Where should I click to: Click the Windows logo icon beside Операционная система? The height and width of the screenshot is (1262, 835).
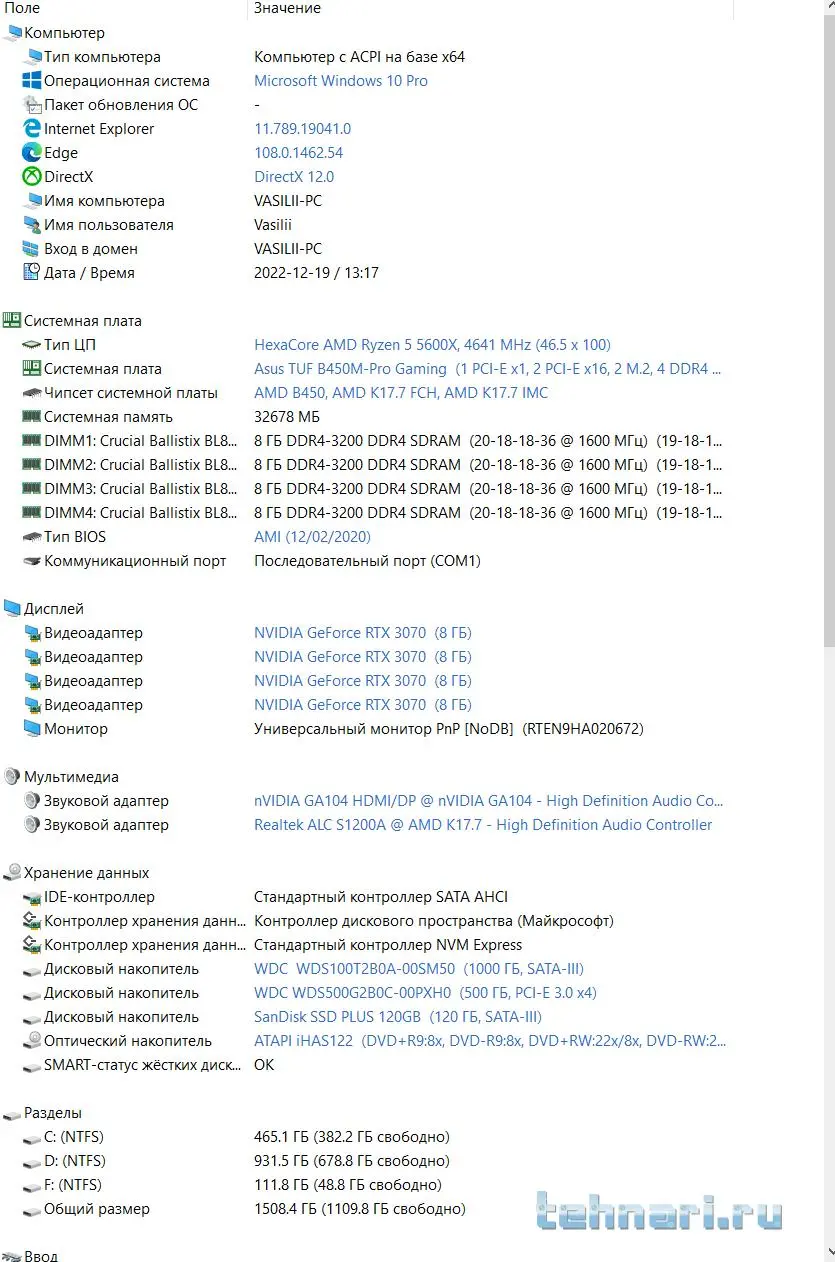32,81
